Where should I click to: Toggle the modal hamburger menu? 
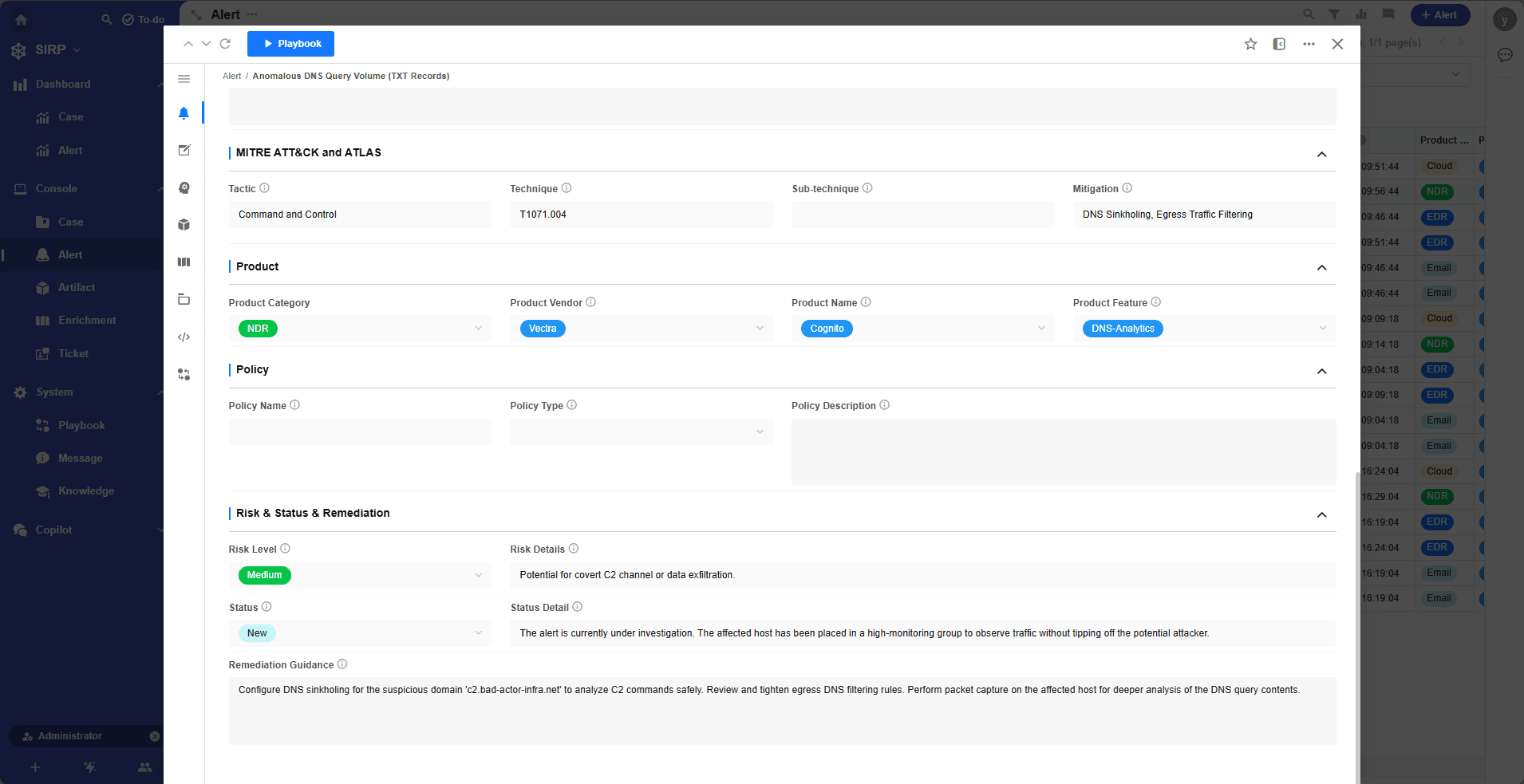click(x=184, y=79)
